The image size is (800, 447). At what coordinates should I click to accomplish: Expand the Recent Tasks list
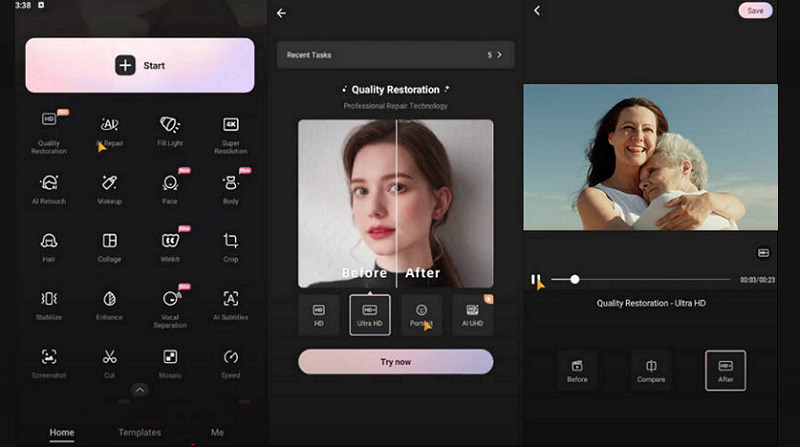coord(499,55)
